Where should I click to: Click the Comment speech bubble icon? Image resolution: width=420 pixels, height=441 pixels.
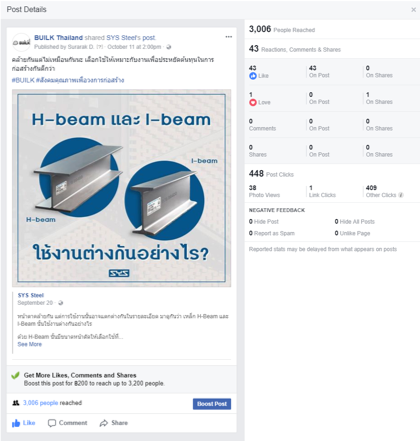coord(52,423)
